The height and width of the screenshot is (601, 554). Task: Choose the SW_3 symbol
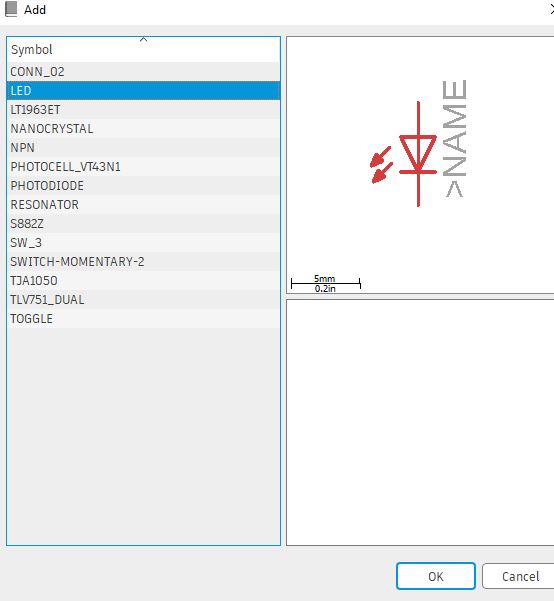(x=143, y=242)
